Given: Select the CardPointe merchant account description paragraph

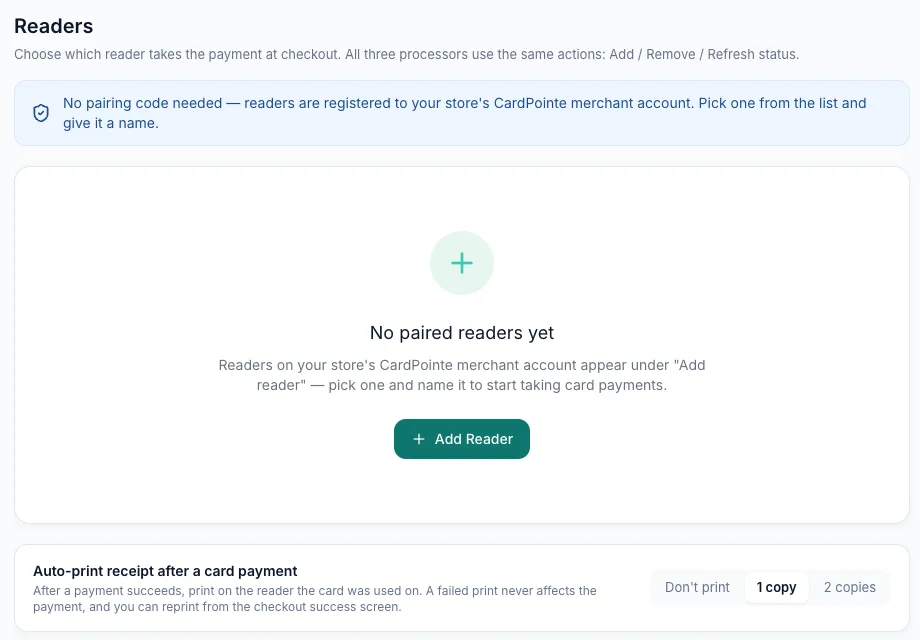Looking at the screenshot, I should click(462, 375).
